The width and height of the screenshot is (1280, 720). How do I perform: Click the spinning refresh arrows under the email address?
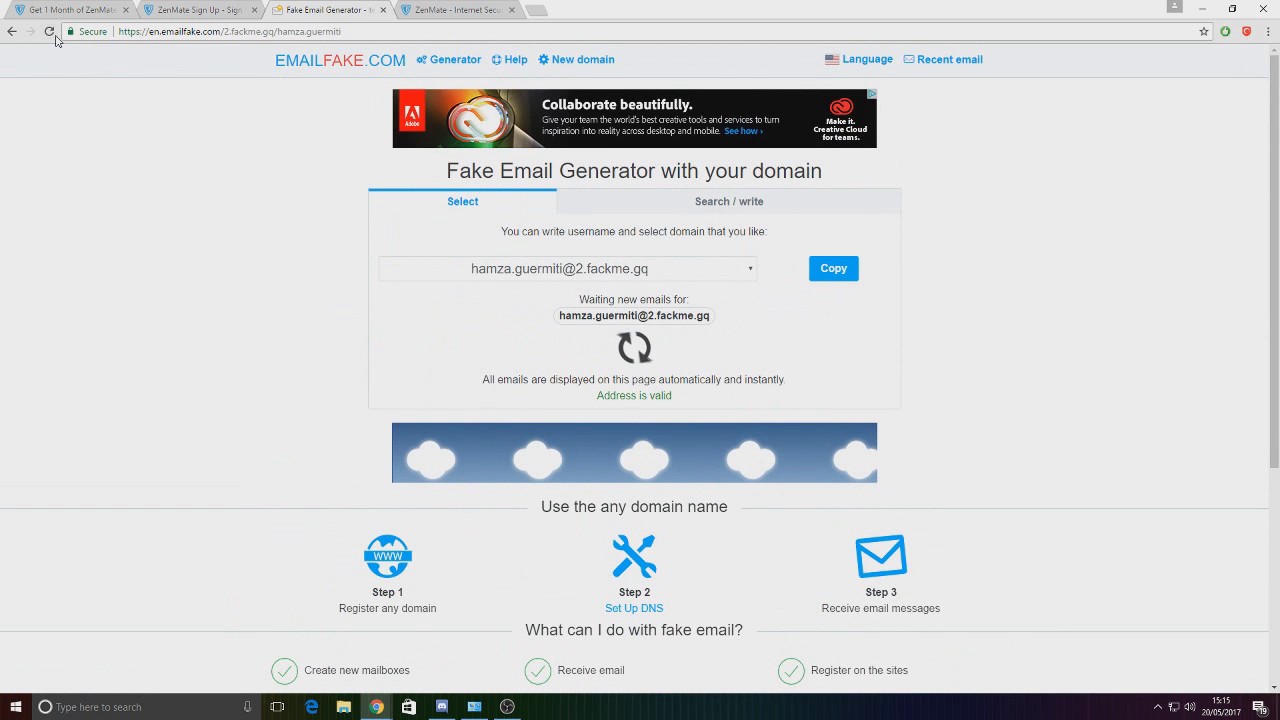[x=634, y=348]
